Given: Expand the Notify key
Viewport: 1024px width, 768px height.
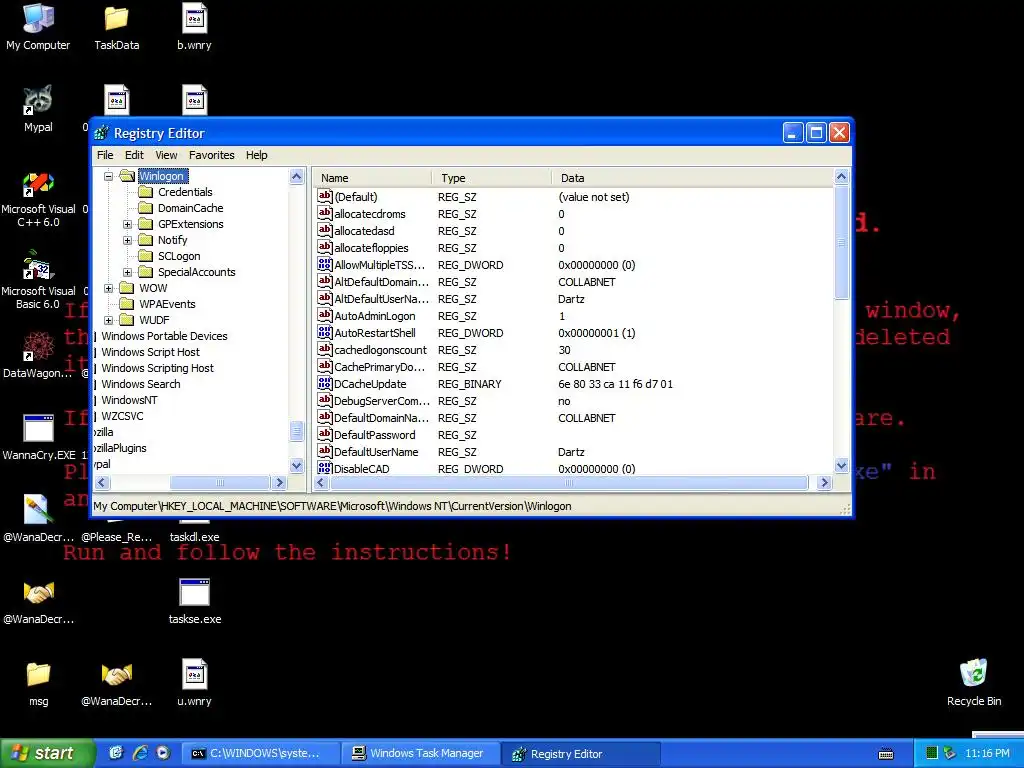Looking at the screenshot, I should pyautogui.click(x=127, y=240).
